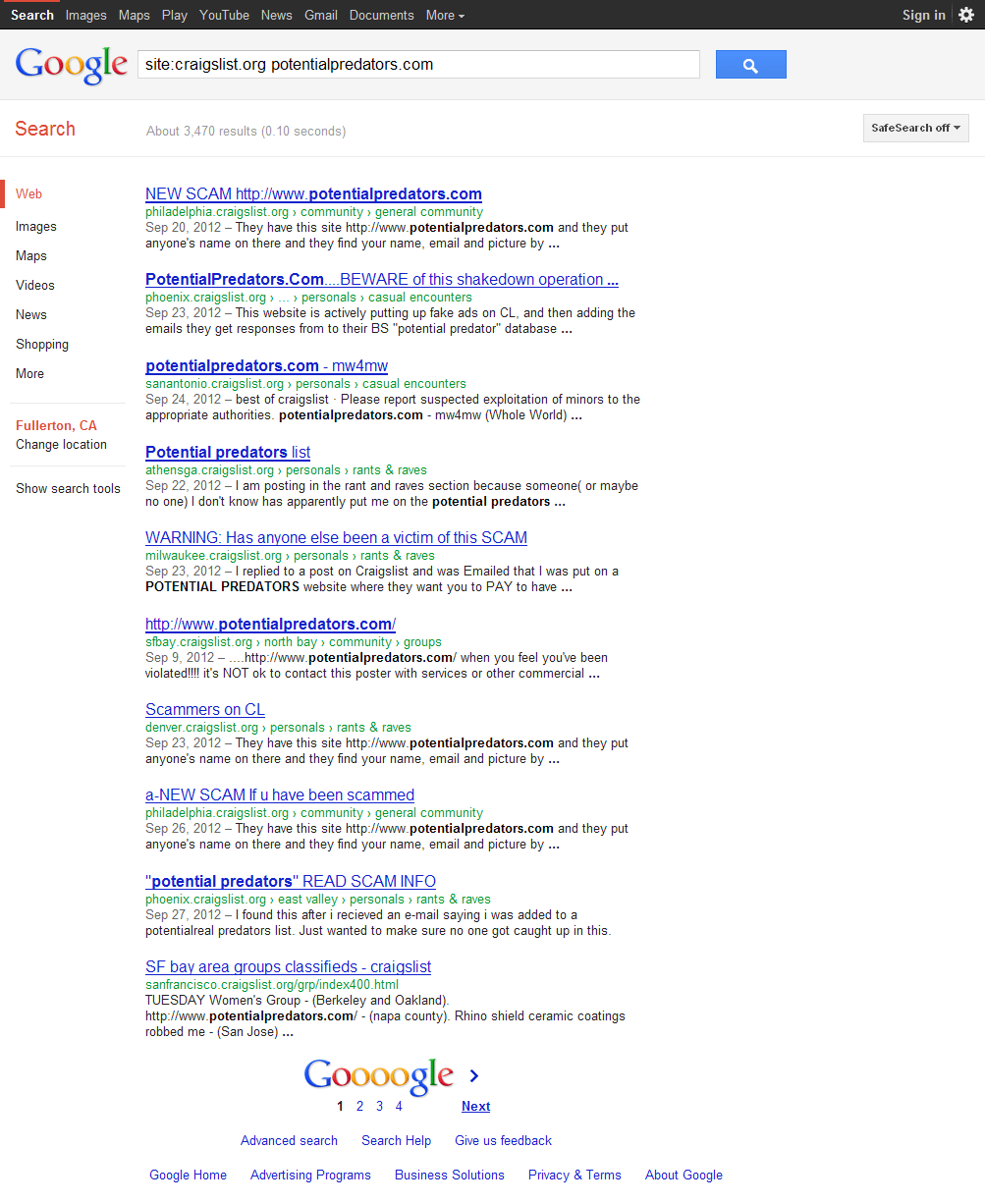Click Give us feedback link

pyautogui.click(x=503, y=1140)
